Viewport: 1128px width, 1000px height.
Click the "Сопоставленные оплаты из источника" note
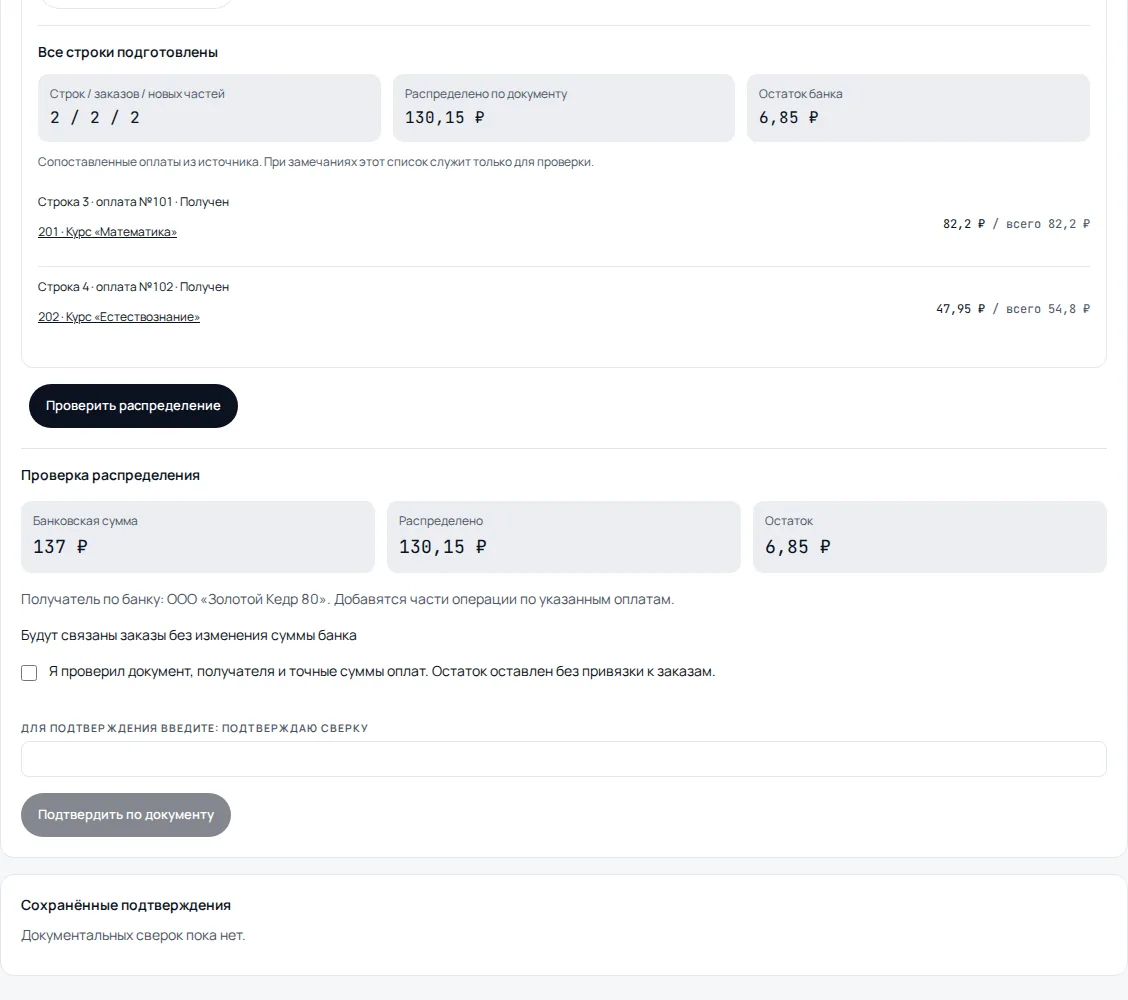315,162
